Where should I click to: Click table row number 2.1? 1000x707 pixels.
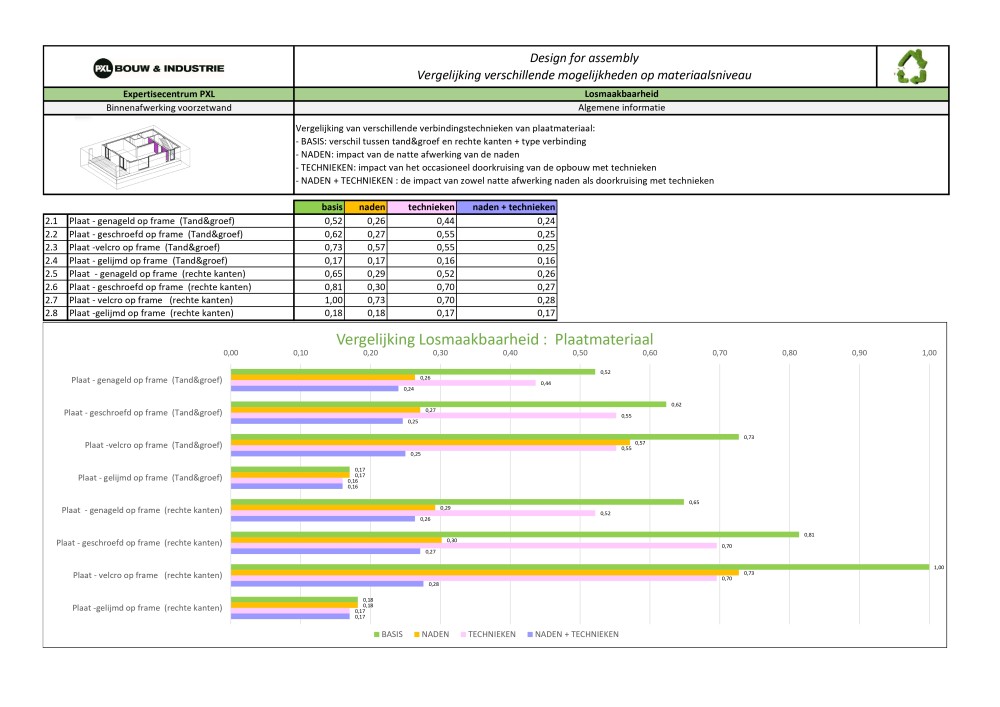tap(55, 221)
